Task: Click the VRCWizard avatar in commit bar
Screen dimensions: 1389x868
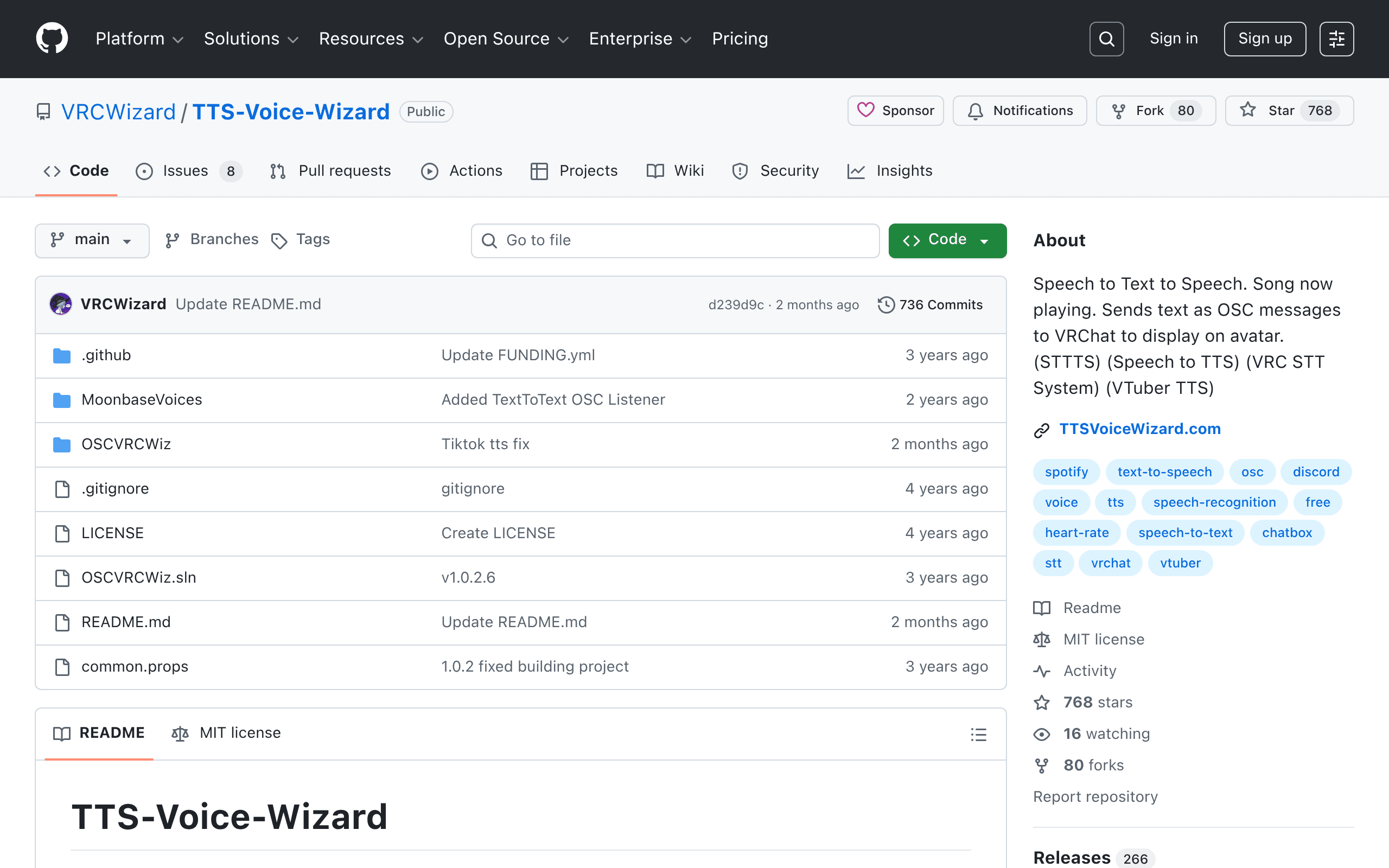Action: (61, 304)
